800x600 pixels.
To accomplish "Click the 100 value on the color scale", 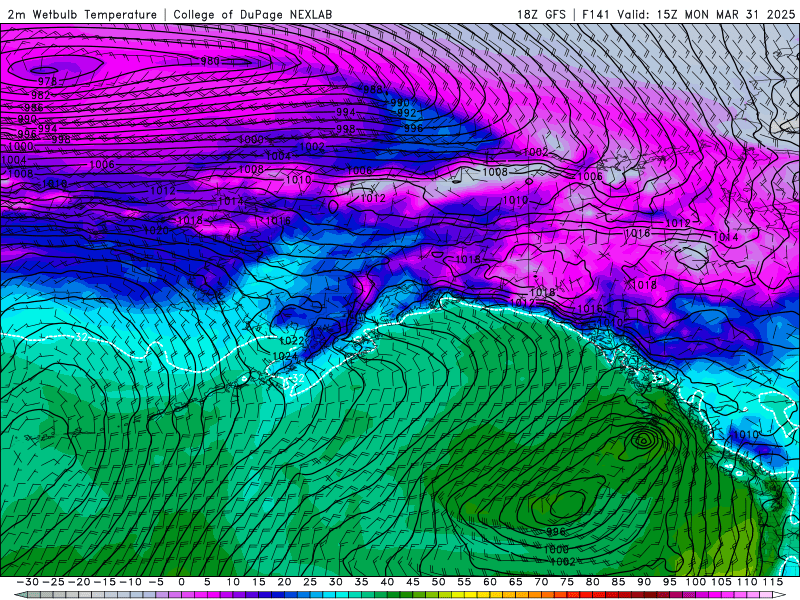I will click(695, 582).
